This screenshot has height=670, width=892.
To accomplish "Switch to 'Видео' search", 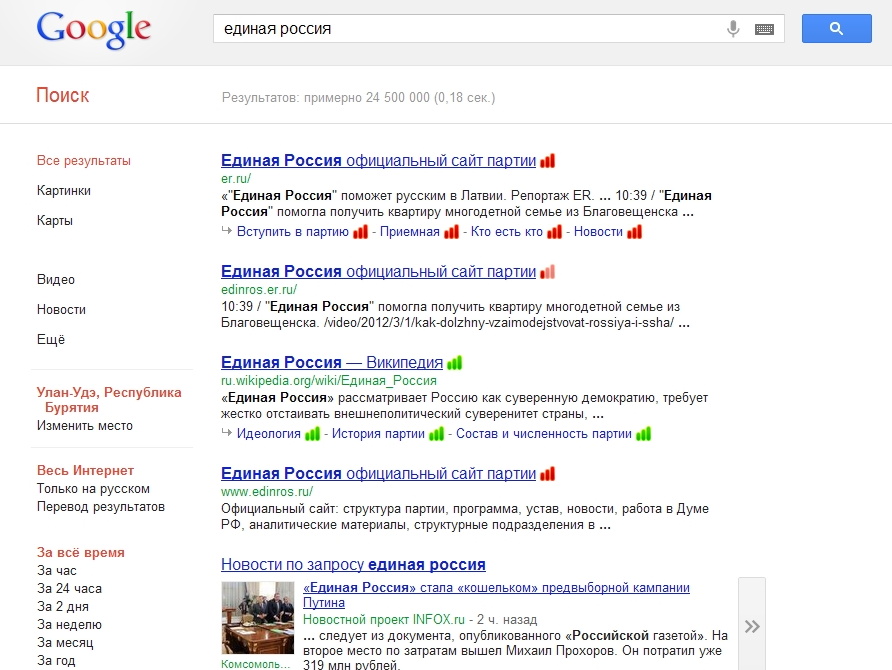I will [56, 280].
